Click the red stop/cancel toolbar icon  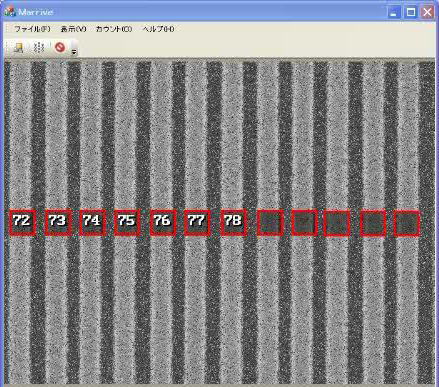point(60,47)
